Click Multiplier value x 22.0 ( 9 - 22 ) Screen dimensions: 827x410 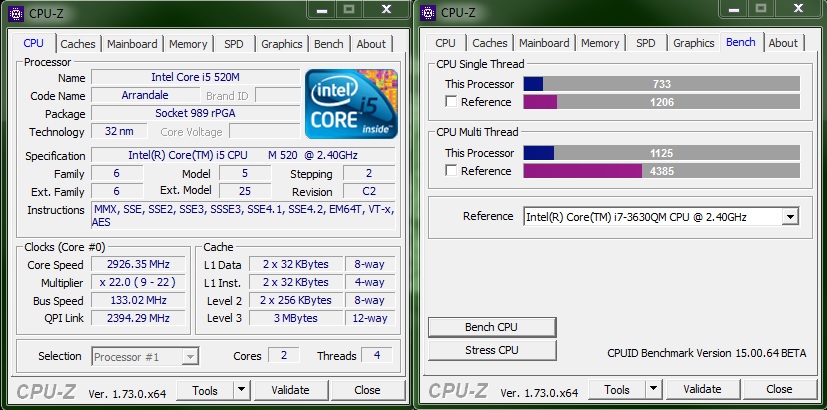[138, 282]
